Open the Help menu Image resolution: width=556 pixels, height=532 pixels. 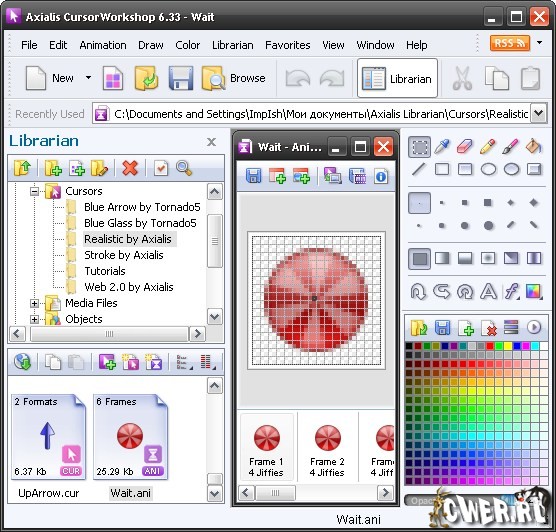point(417,45)
